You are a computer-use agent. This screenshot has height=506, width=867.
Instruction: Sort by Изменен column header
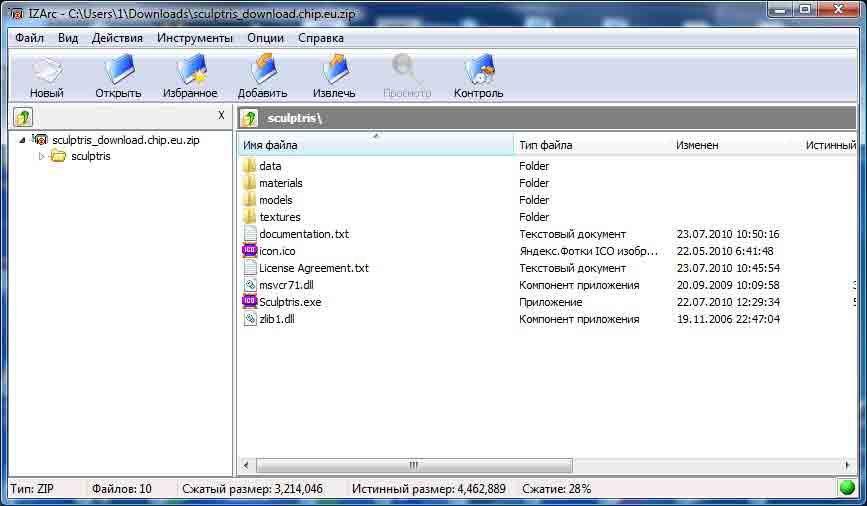point(736,145)
